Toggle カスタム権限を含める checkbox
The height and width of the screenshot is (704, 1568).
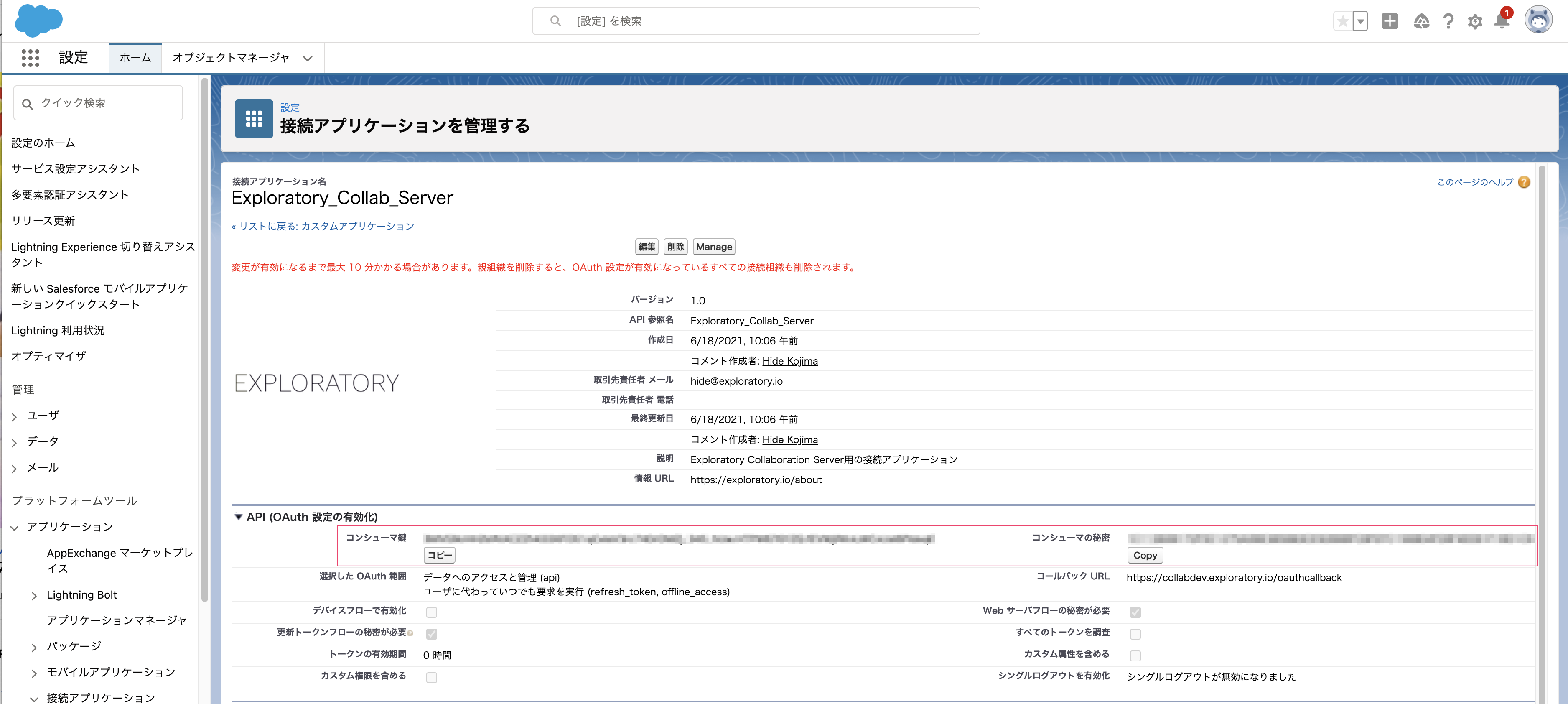(x=432, y=677)
